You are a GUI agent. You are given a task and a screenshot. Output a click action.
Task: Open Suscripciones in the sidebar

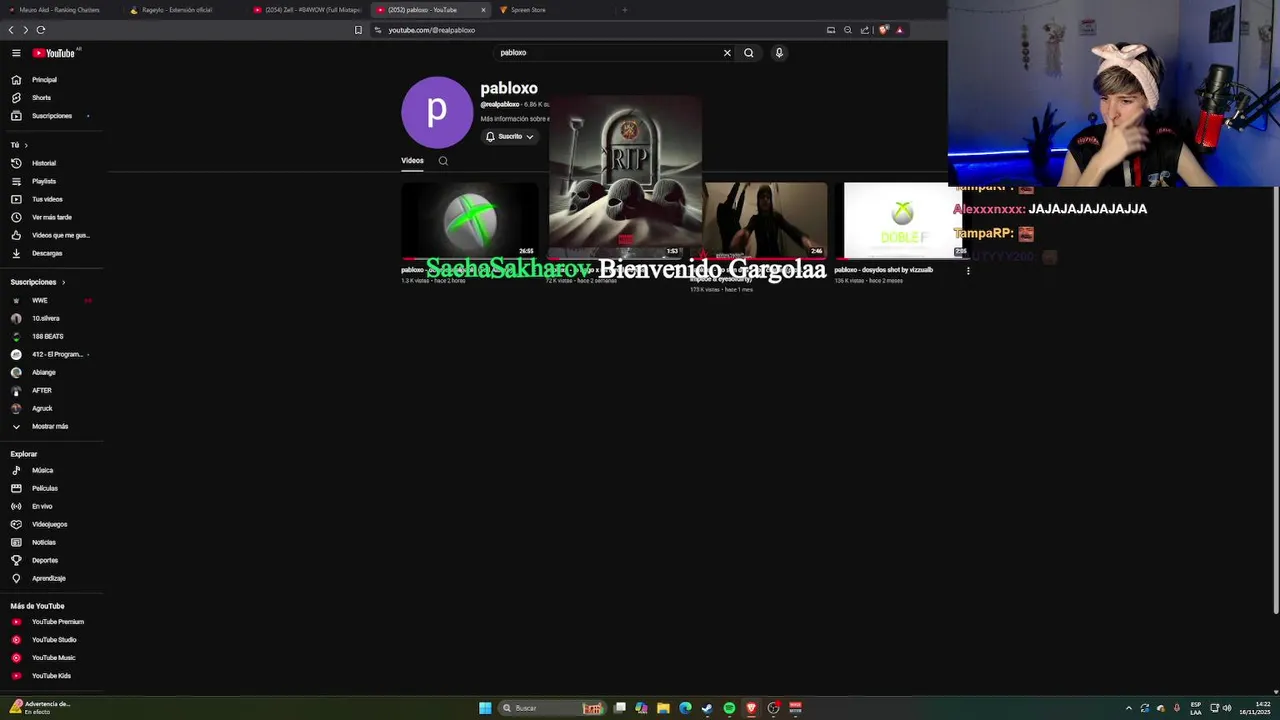(x=51, y=116)
